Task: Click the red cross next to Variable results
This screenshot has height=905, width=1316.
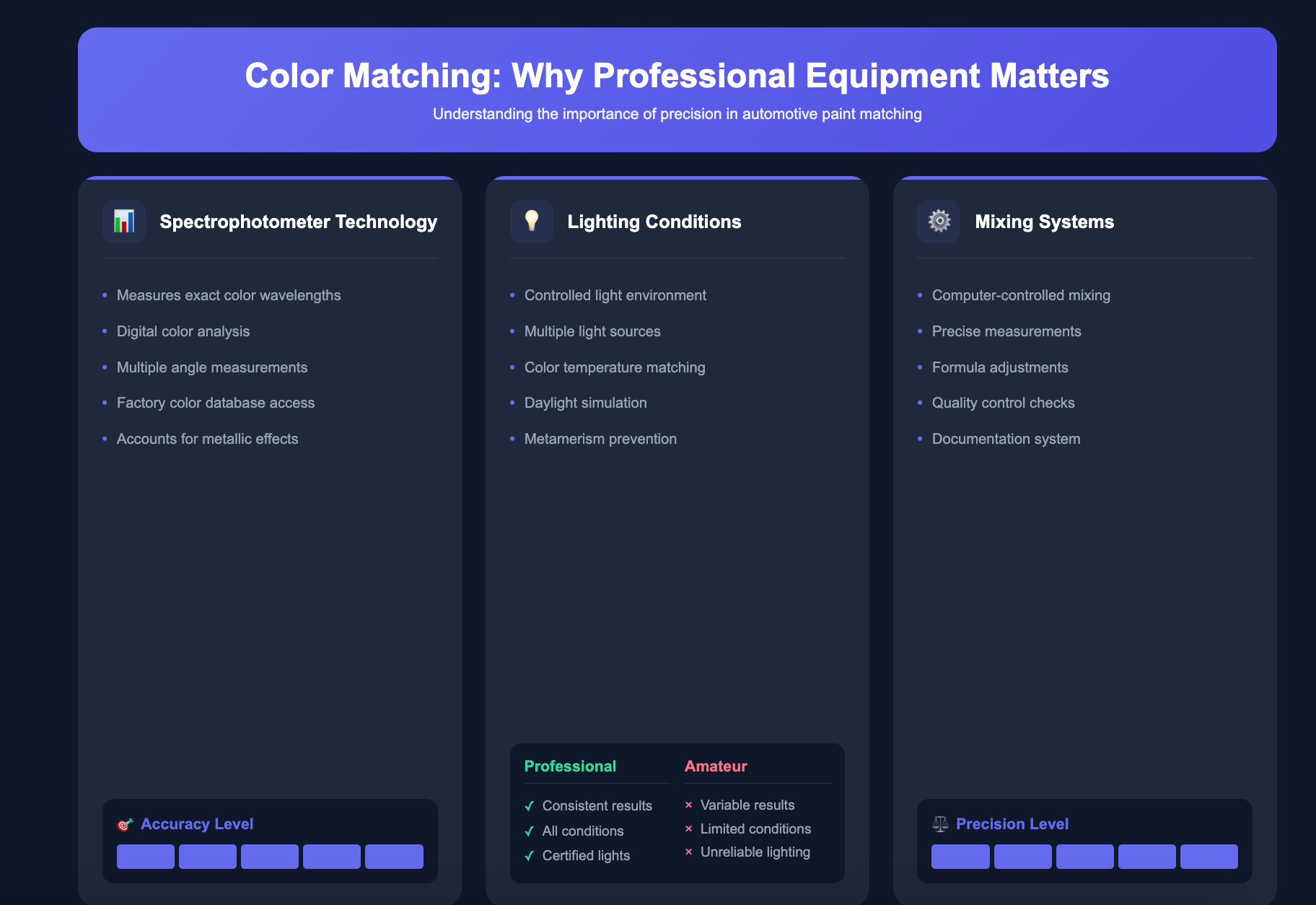Action: [x=689, y=805]
